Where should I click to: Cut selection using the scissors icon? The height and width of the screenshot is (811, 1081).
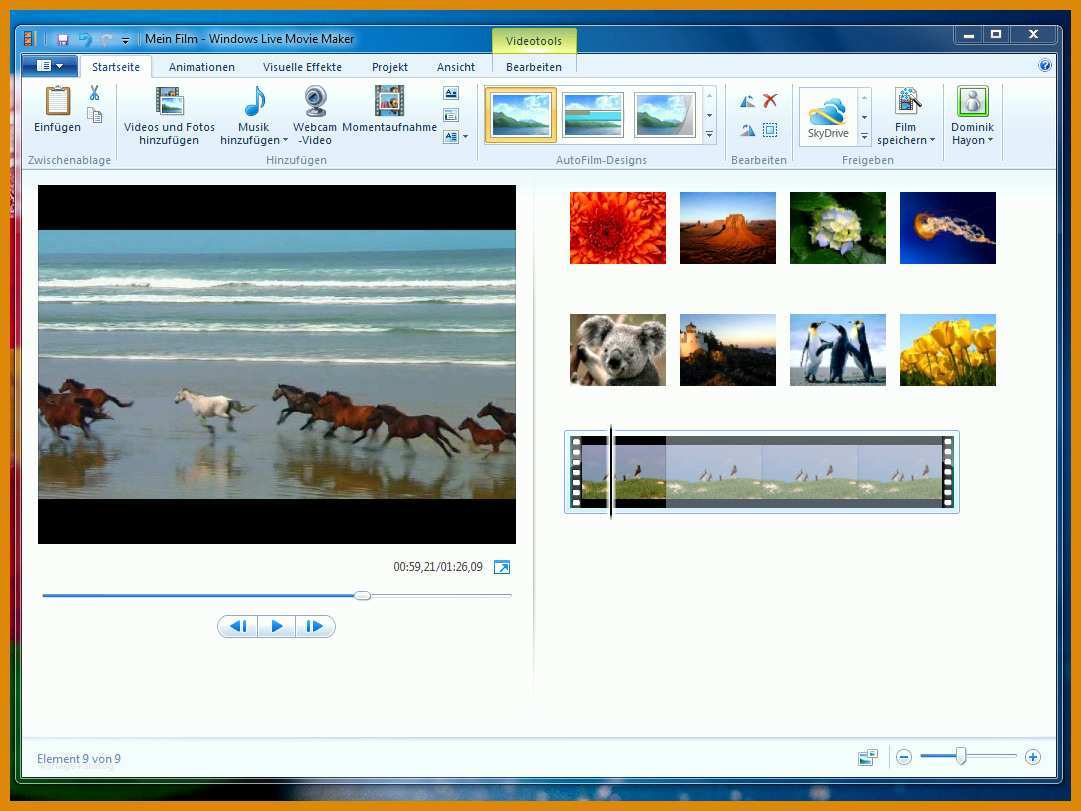[x=94, y=92]
